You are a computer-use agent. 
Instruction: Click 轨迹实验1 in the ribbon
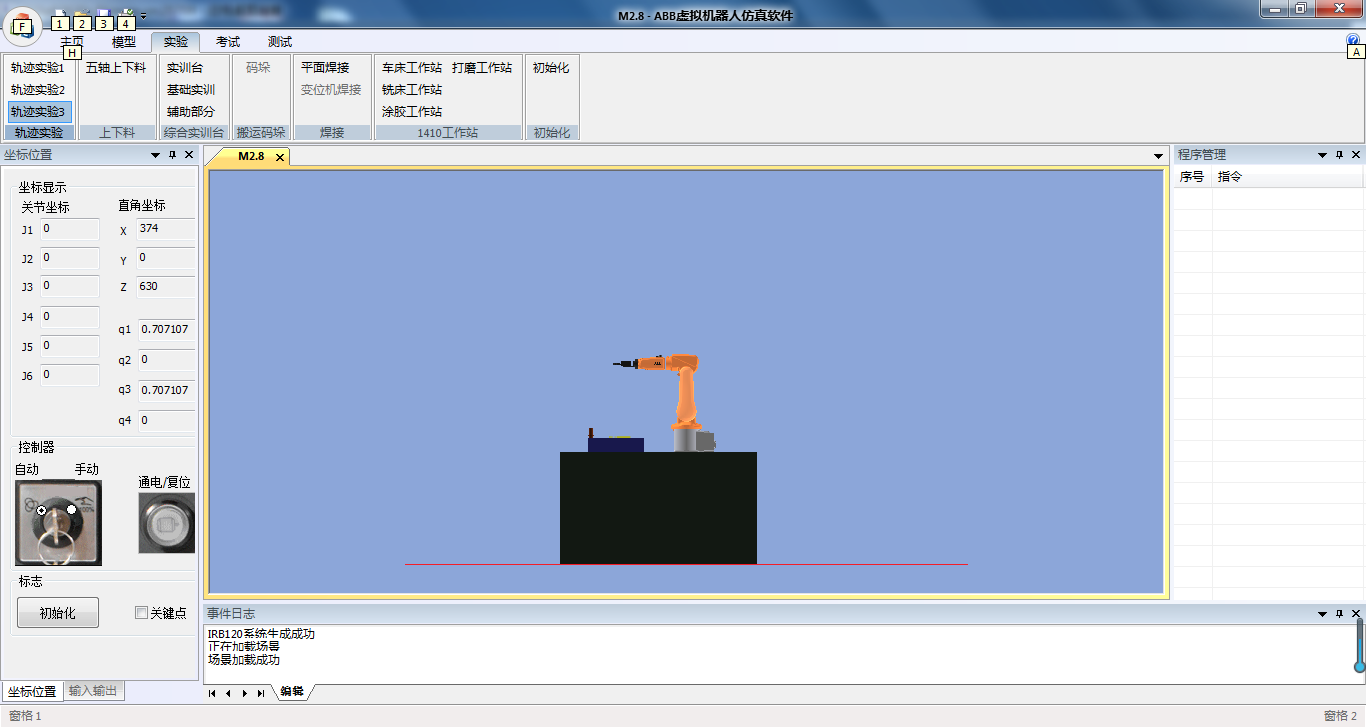[38, 68]
